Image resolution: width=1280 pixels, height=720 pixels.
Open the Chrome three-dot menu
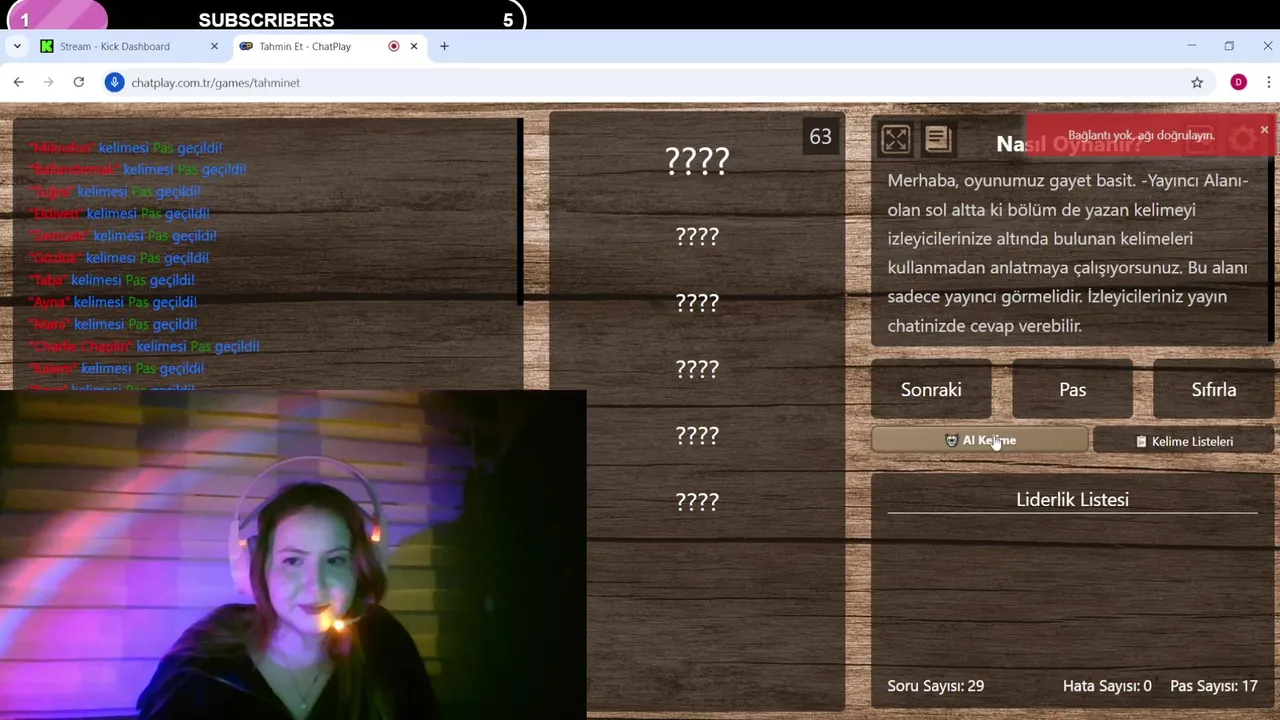pos(1268,82)
